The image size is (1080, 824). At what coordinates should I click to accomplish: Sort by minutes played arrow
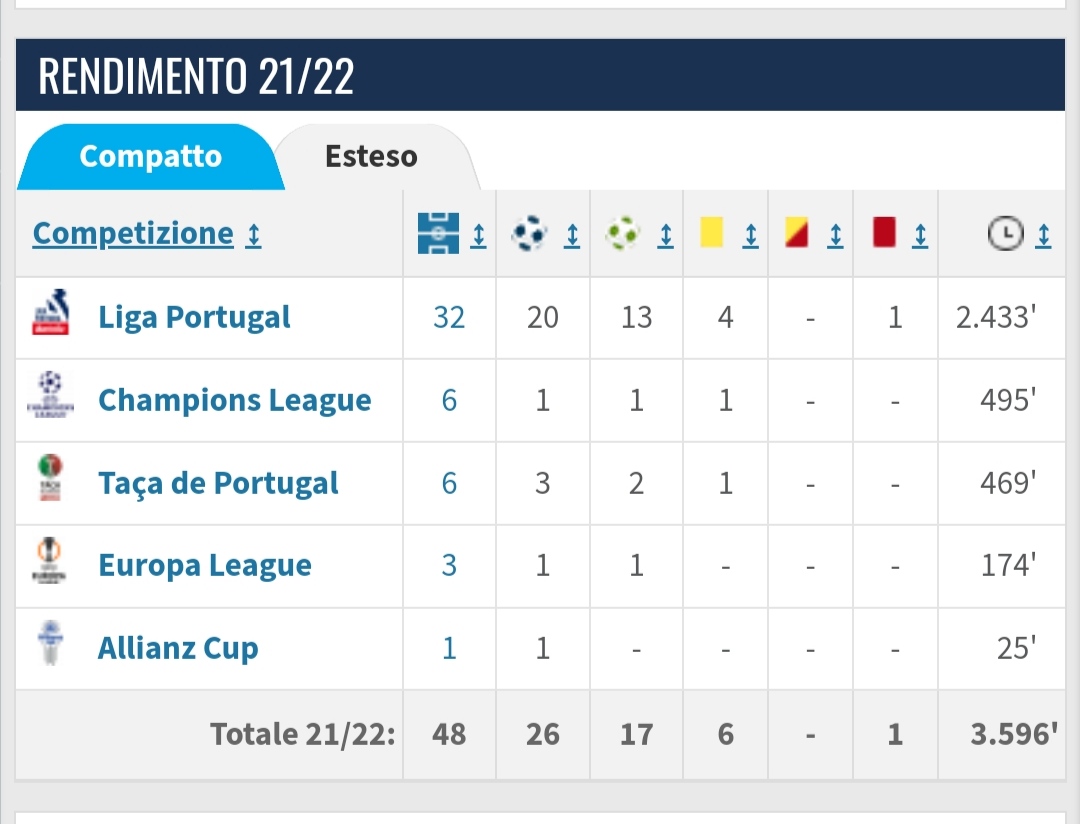tap(1043, 236)
